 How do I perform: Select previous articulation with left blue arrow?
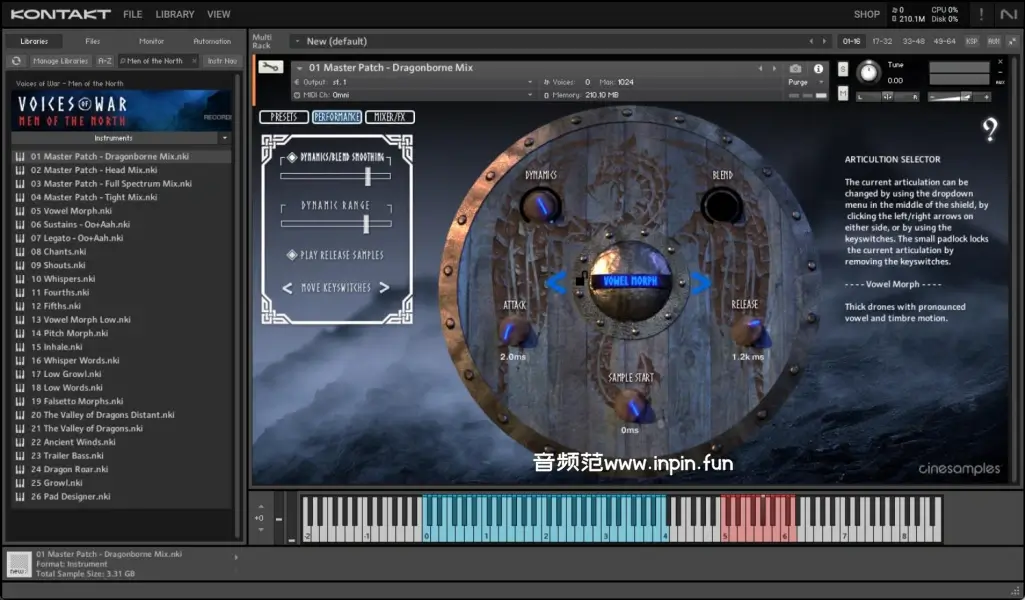tap(556, 283)
